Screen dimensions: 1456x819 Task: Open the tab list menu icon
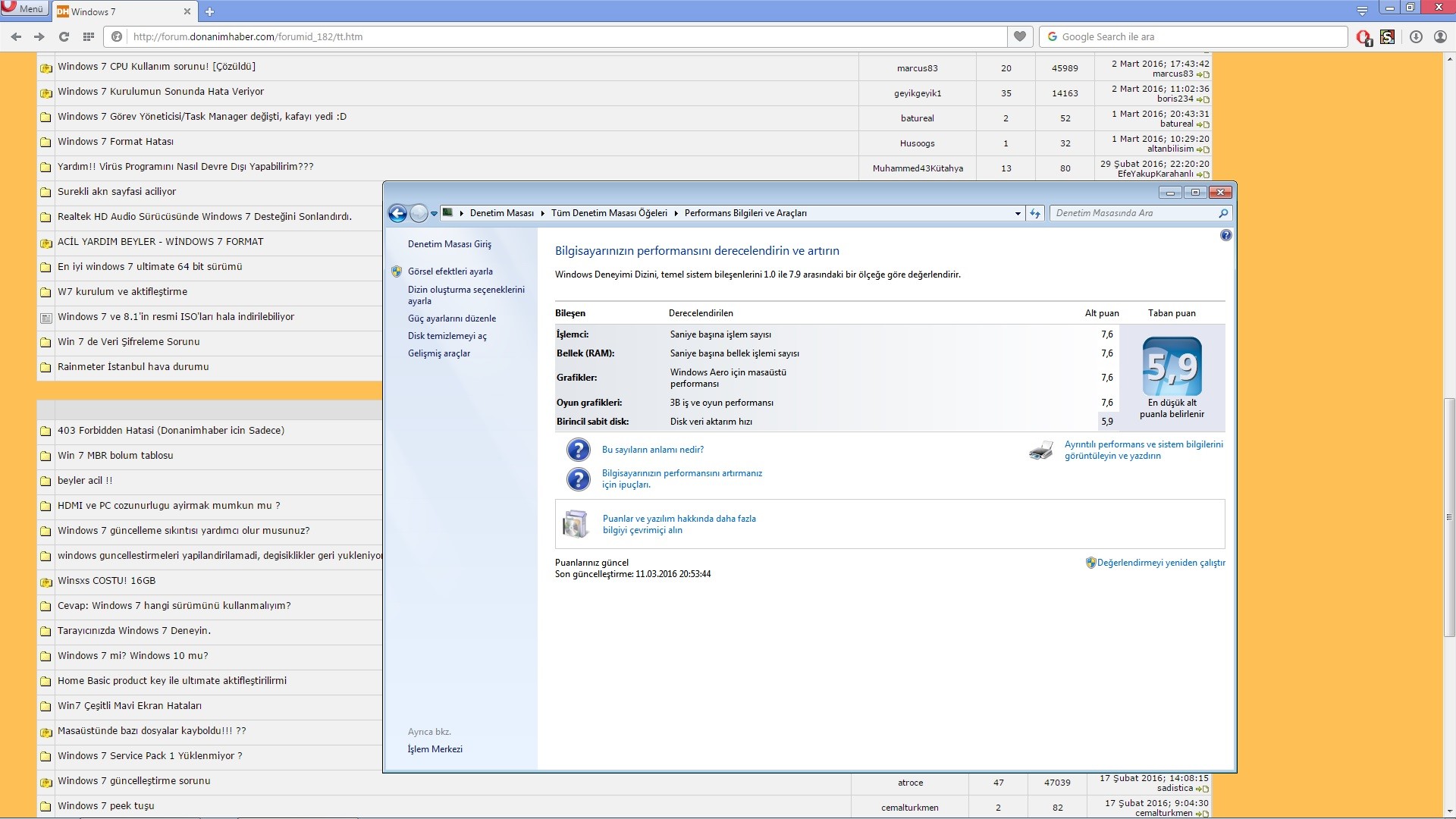(1363, 10)
